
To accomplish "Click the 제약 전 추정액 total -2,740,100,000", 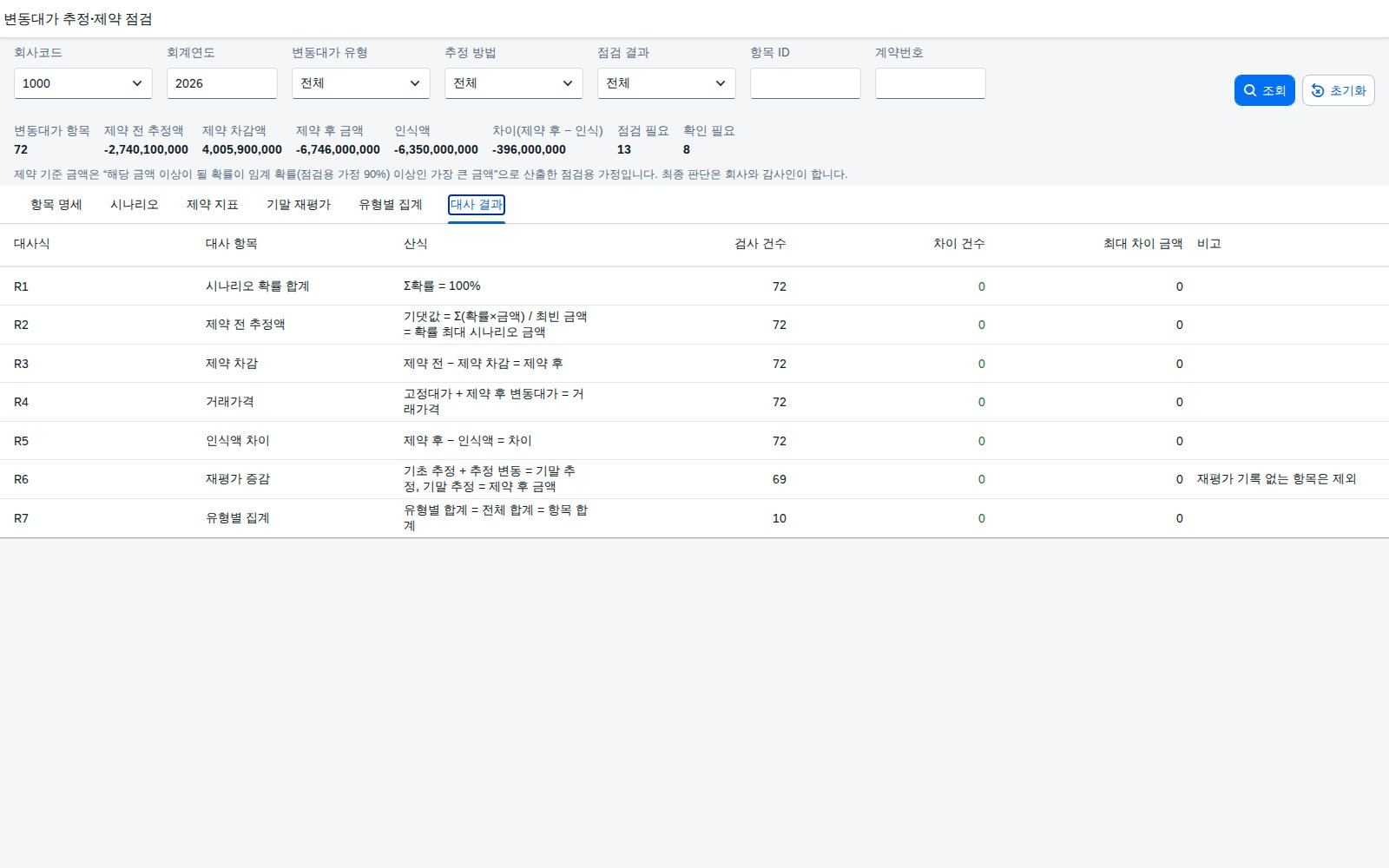I will click(x=146, y=149).
